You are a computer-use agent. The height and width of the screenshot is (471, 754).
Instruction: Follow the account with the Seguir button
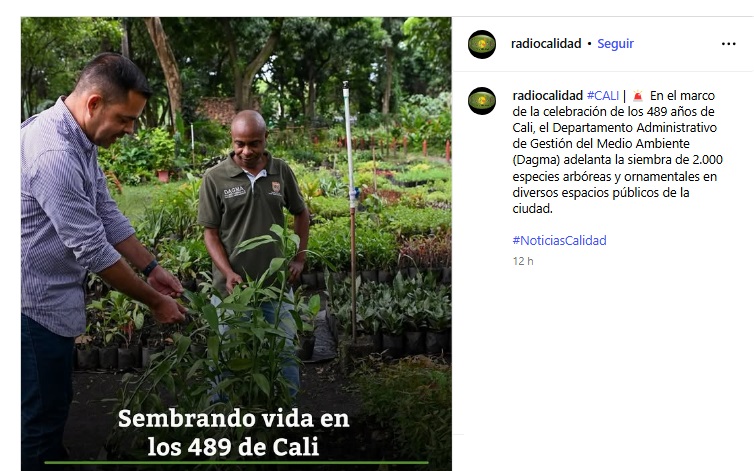(615, 44)
